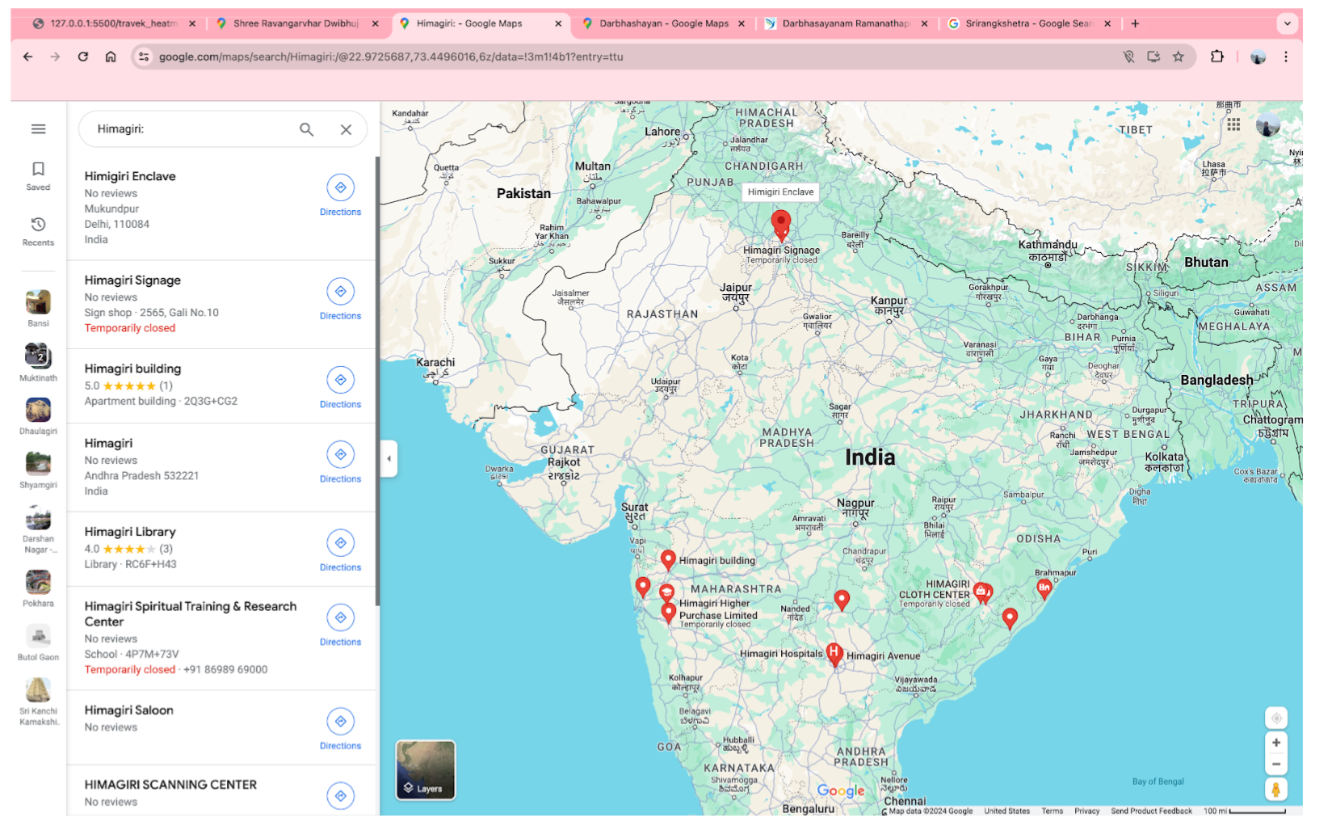
Task: Open Recents in the sidebar
Action: [38, 231]
